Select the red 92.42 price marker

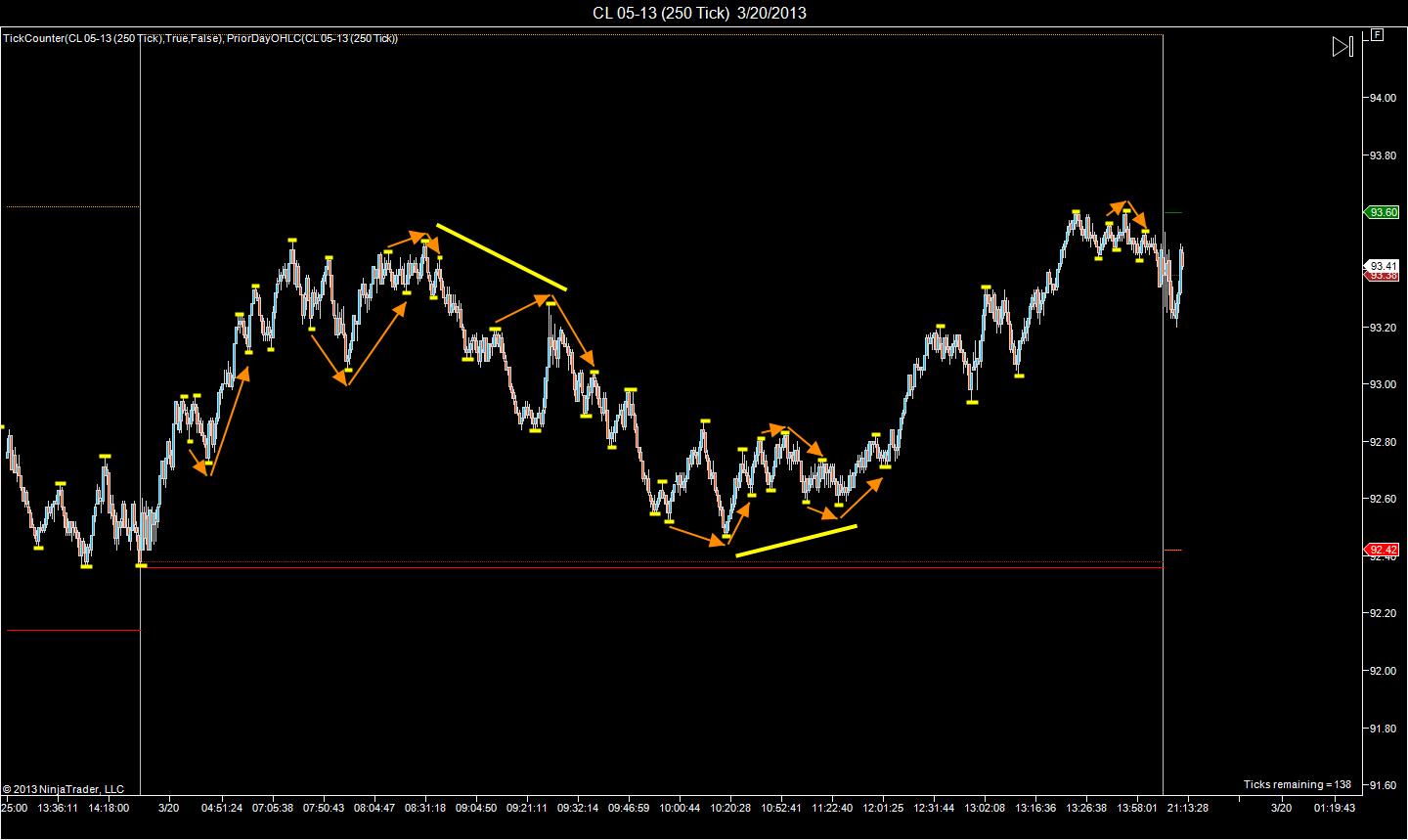coord(1383,550)
